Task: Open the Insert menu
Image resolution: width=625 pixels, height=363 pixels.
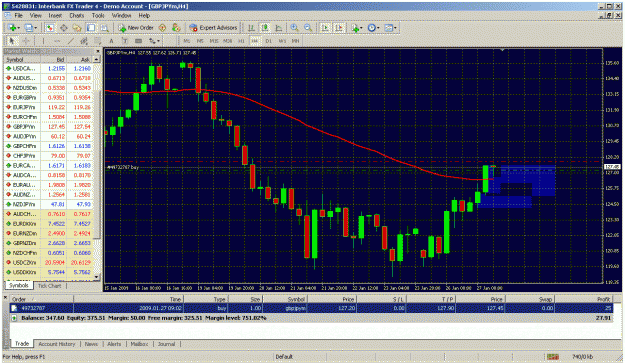Action: (x=55, y=16)
